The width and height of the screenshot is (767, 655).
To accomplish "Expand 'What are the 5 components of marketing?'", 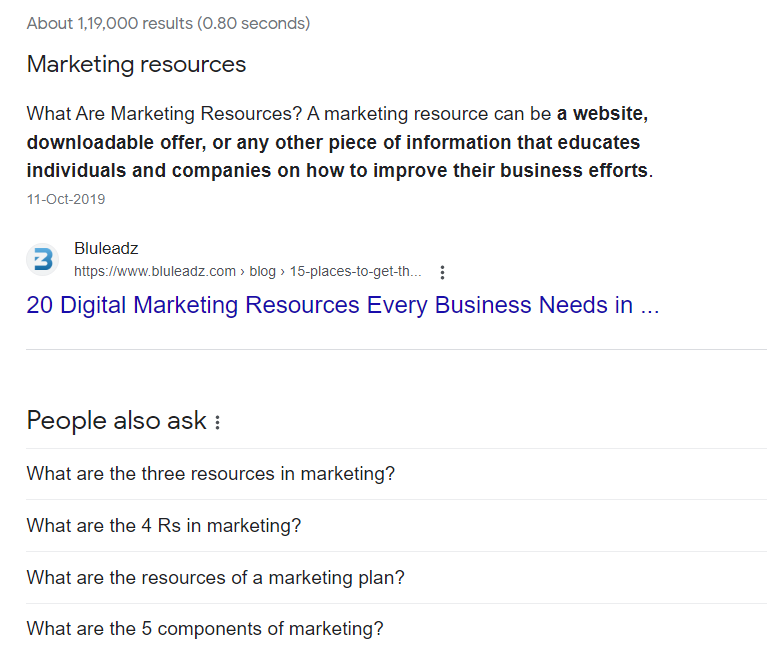I will tap(396, 629).
